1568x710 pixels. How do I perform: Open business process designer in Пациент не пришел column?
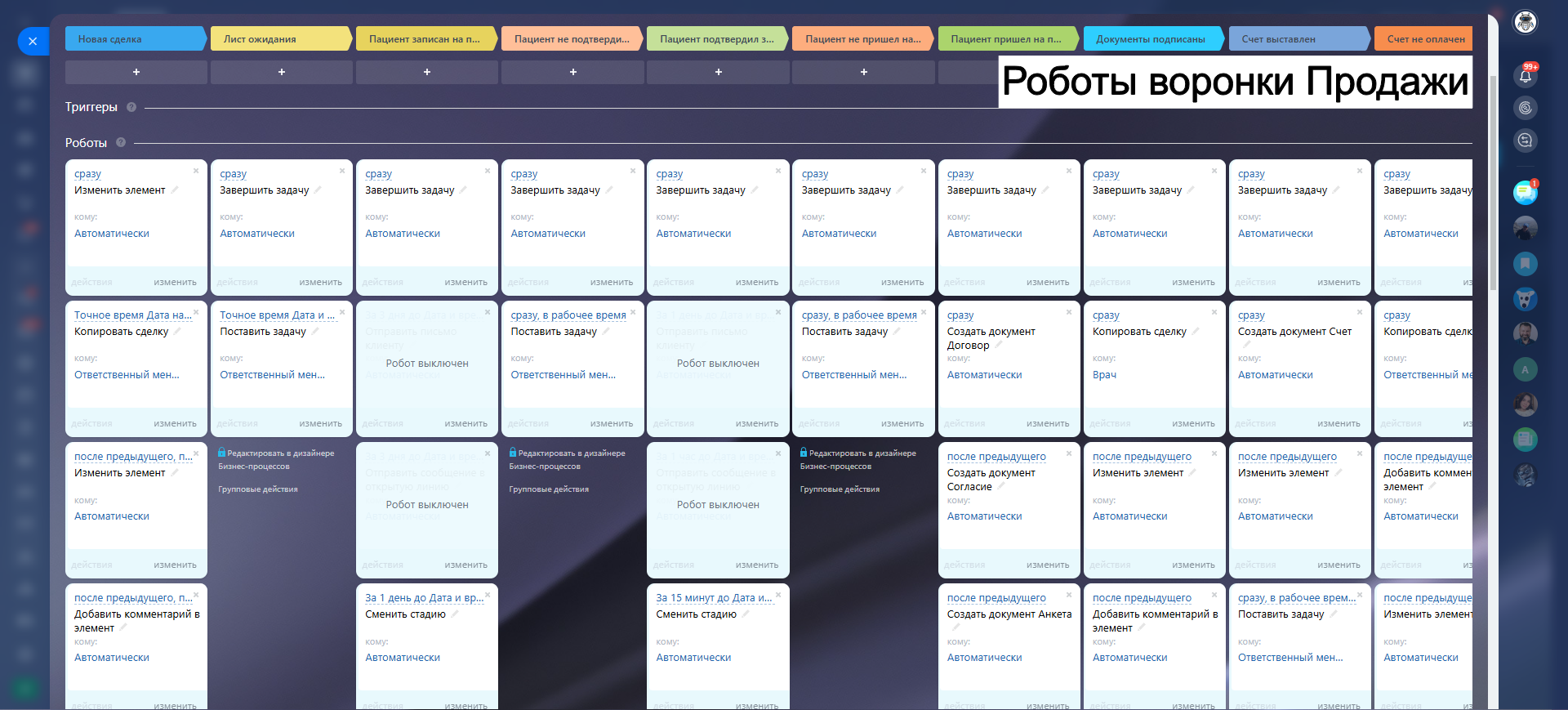[857, 459]
